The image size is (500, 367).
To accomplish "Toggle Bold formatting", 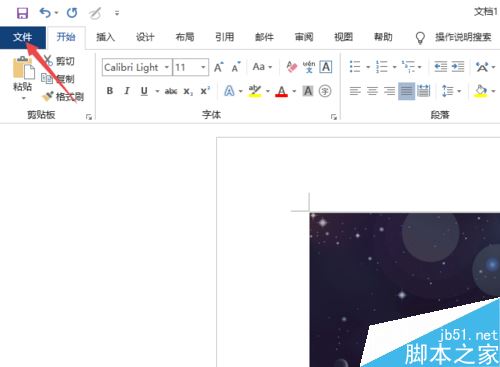I will 110,91.
